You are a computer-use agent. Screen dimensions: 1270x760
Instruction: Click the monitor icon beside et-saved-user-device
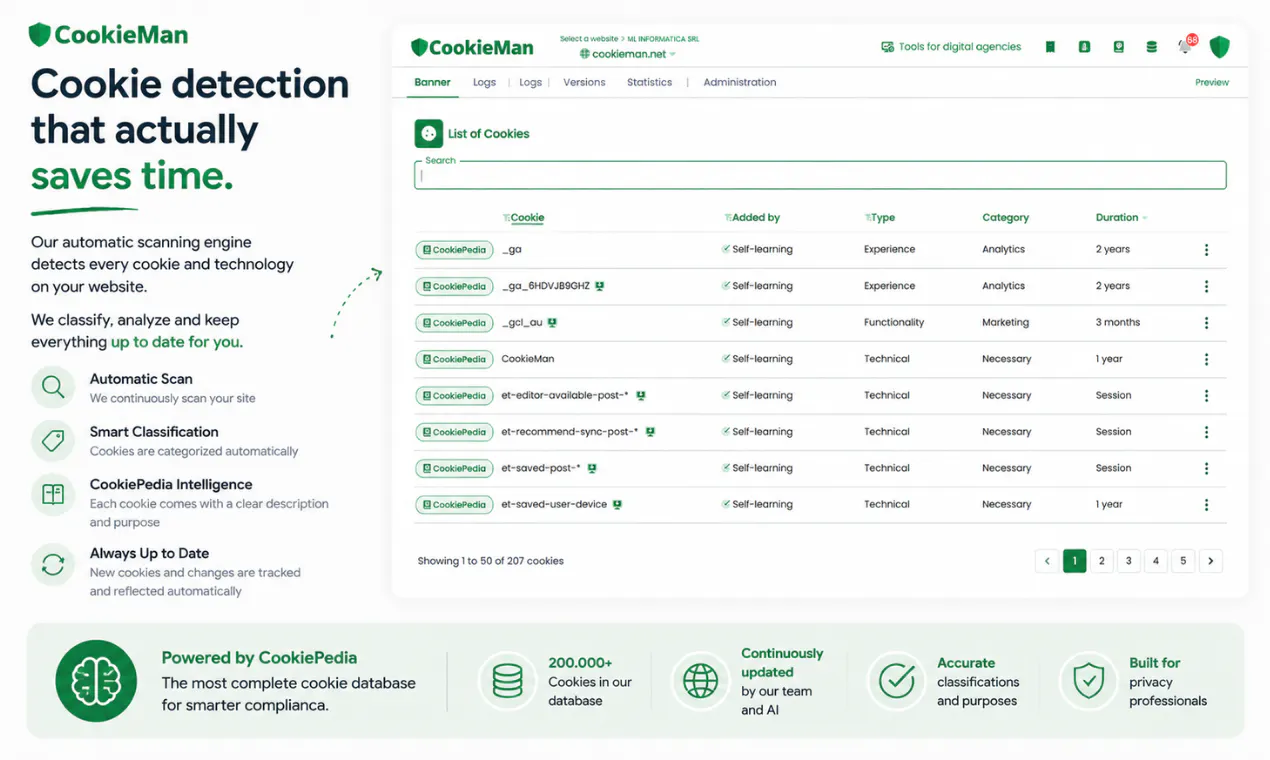click(617, 505)
